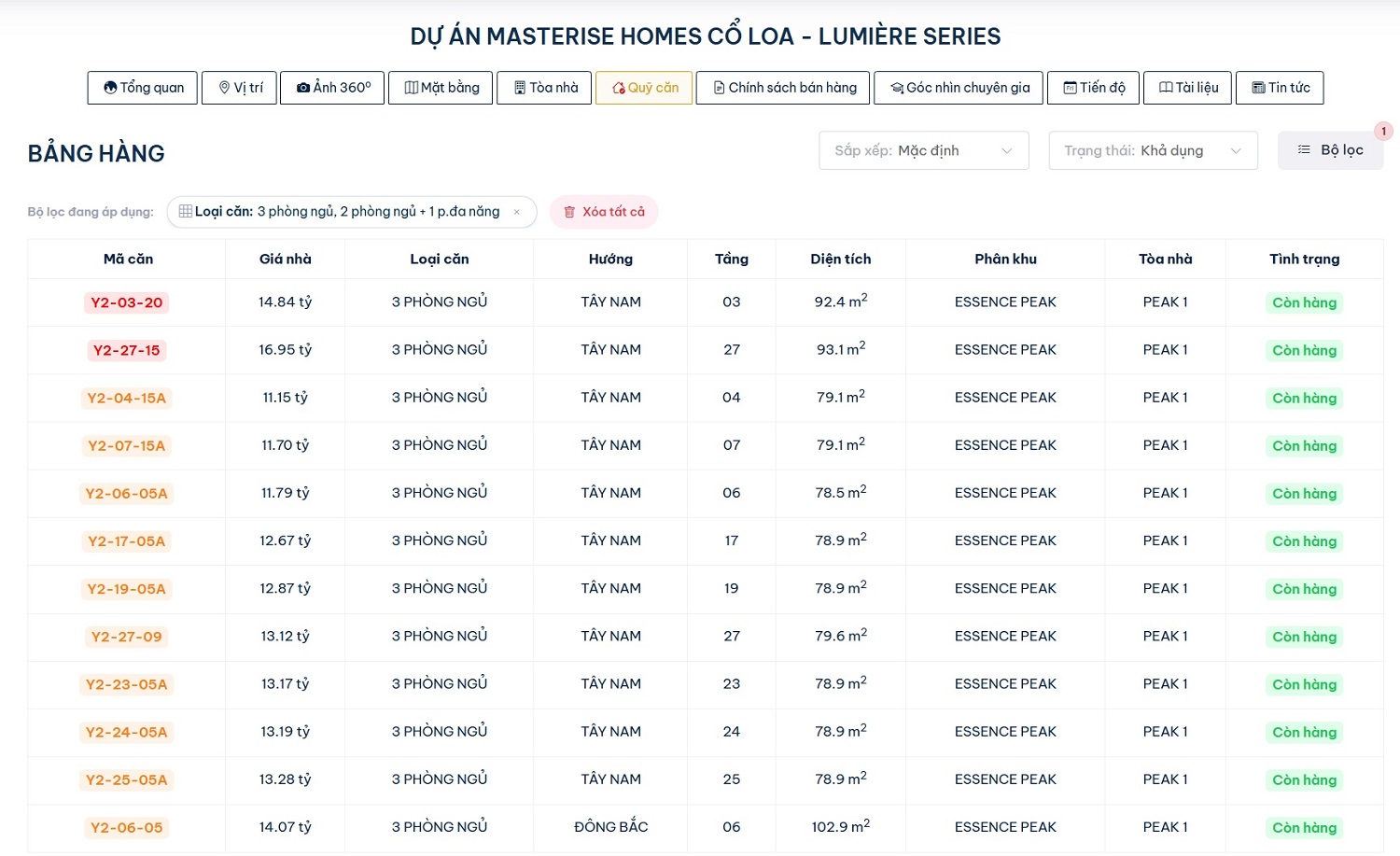Image resolution: width=1400 pixels, height=856 pixels.
Task: Click the Ảnh 360° camera icon
Action: coord(303,88)
